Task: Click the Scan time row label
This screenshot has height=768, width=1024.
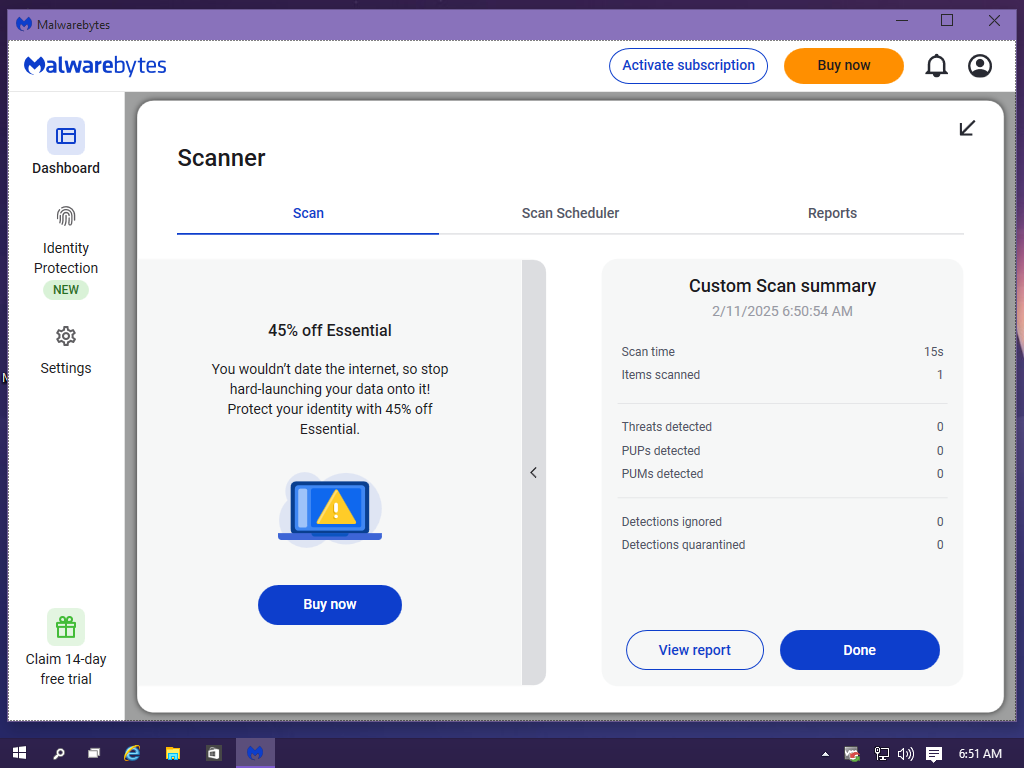Action: click(x=648, y=352)
